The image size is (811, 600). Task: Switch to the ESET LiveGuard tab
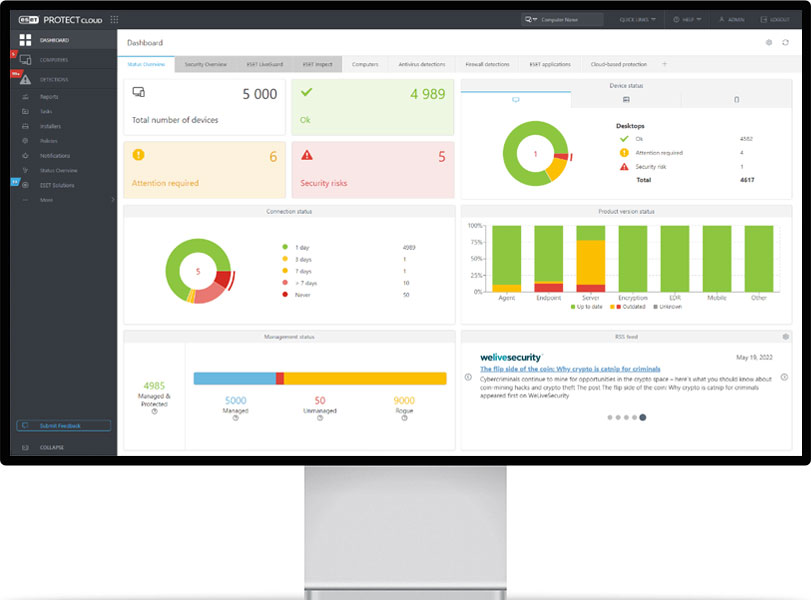(x=265, y=64)
